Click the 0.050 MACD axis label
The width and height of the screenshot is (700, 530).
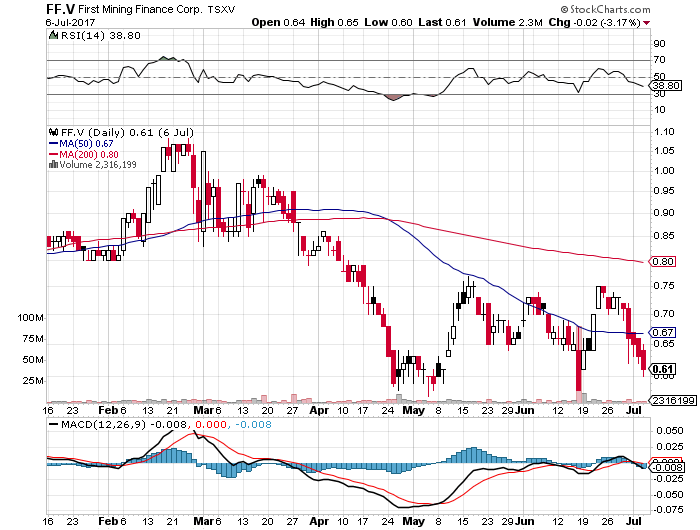670,430
